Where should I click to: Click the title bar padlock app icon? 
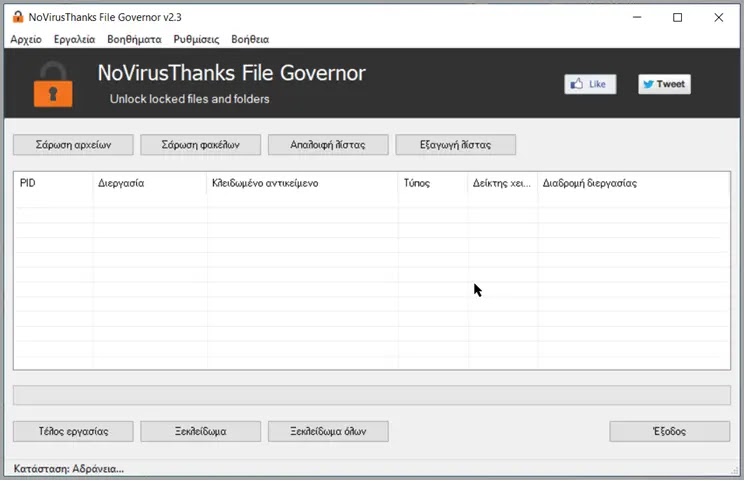click(18, 17)
